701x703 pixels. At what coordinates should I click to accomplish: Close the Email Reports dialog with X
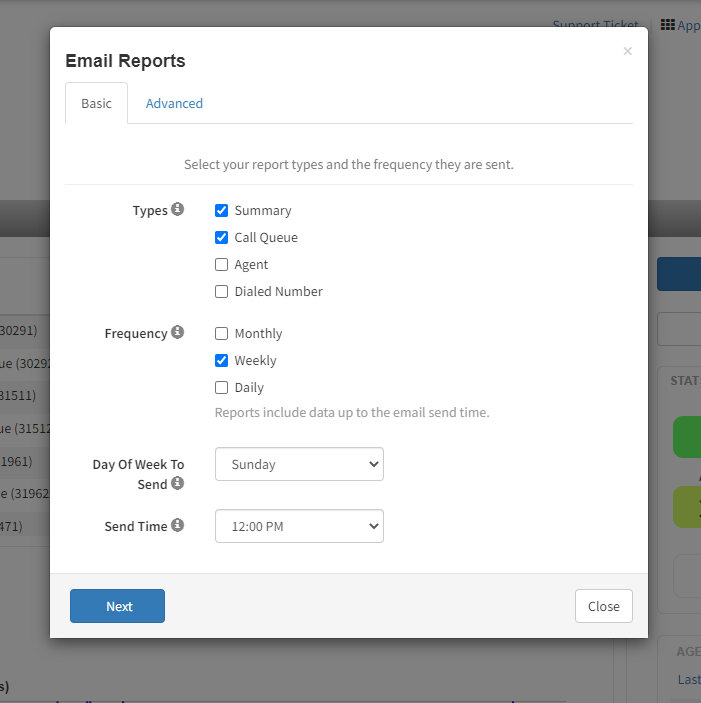(x=627, y=51)
